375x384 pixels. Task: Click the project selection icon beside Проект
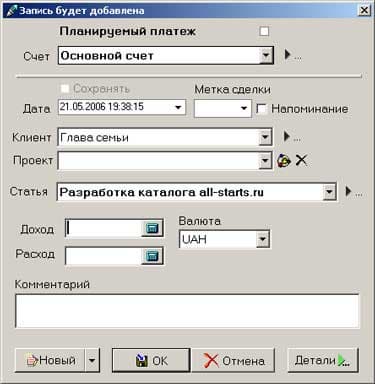click(284, 161)
